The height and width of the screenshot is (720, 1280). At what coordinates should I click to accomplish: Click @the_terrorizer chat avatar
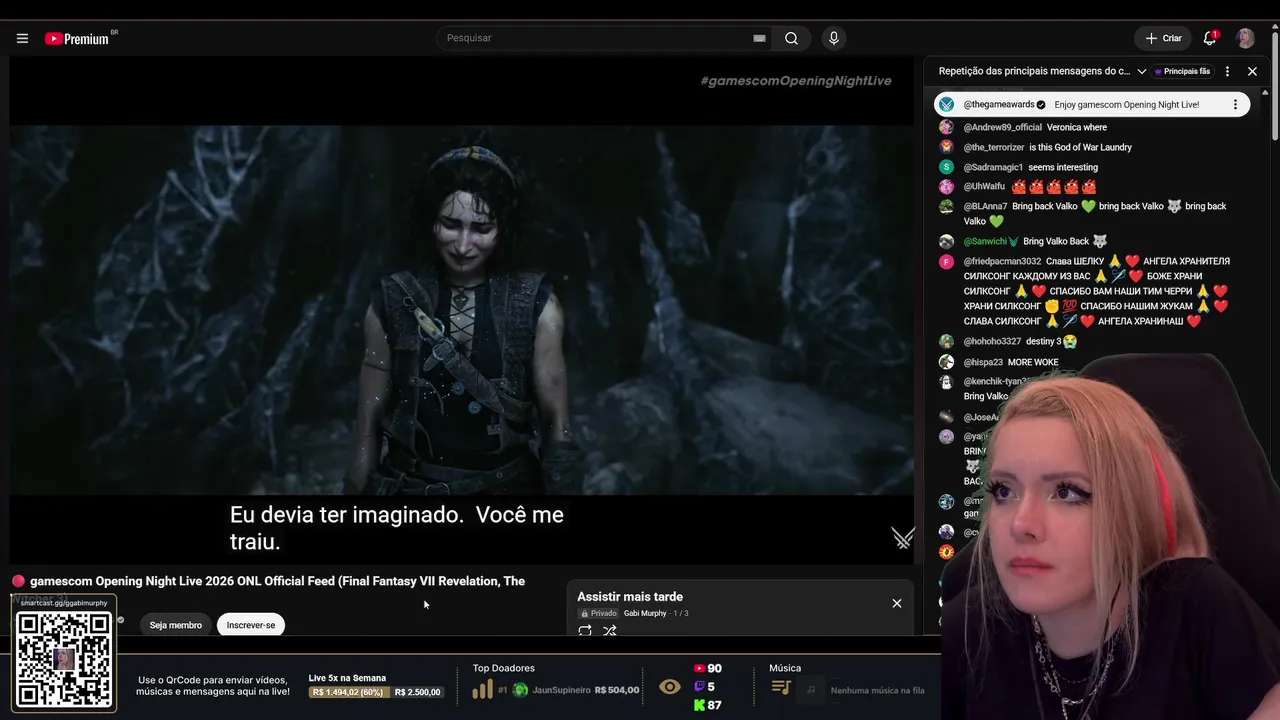coord(946,147)
